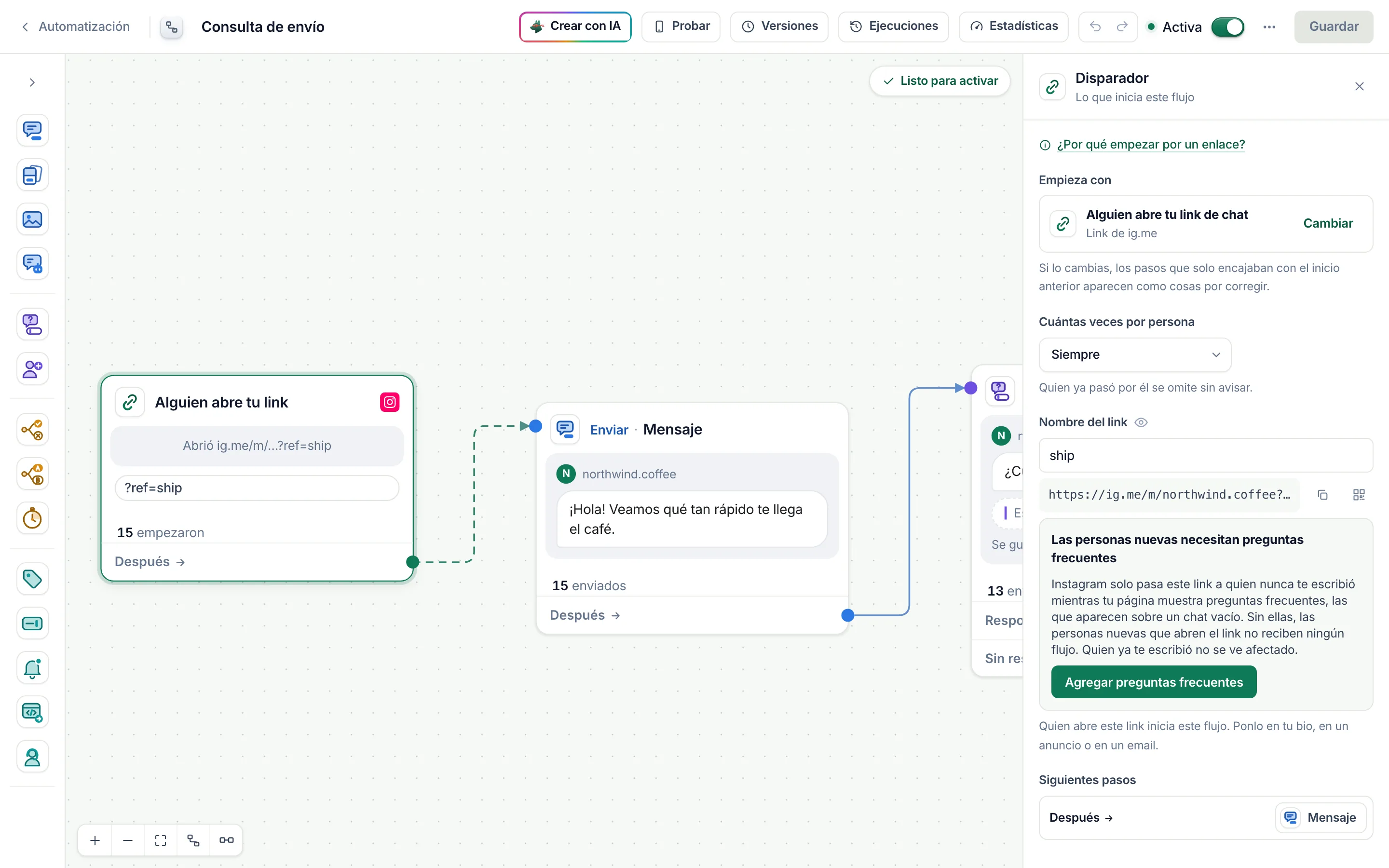The height and width of the screenshot is (868, 1389).
Task: Save the flow with Guardar
Action: point(1334,27)
